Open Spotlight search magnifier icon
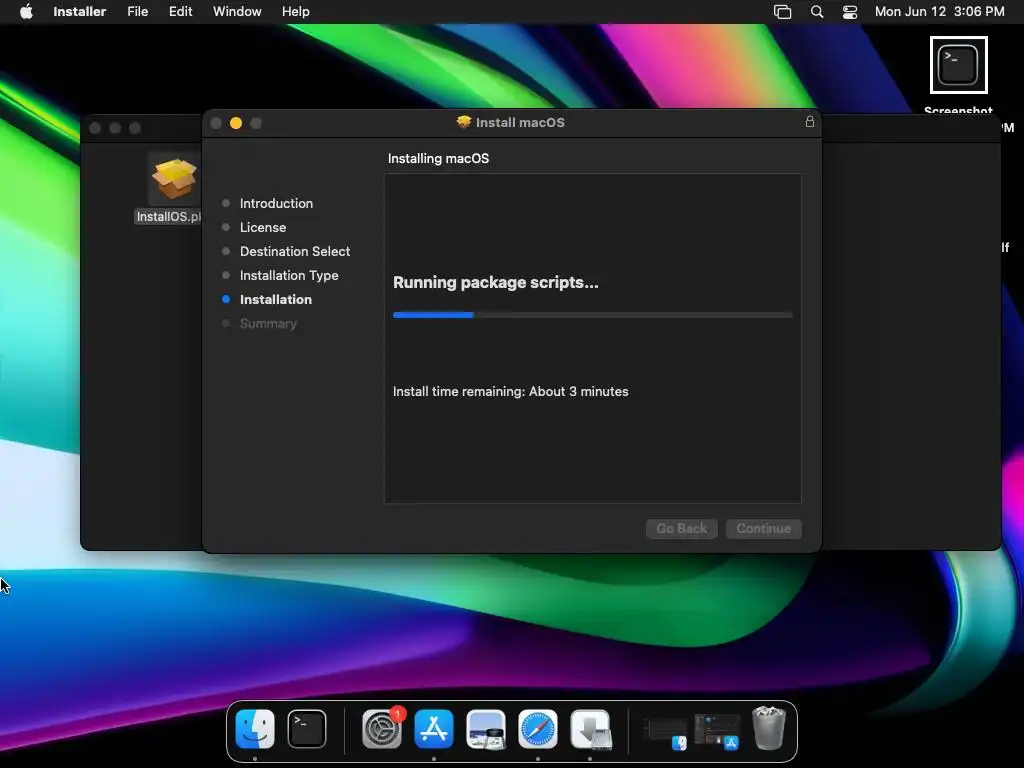Viewport: 1024px width, 768px height. (x=817, y=12)
